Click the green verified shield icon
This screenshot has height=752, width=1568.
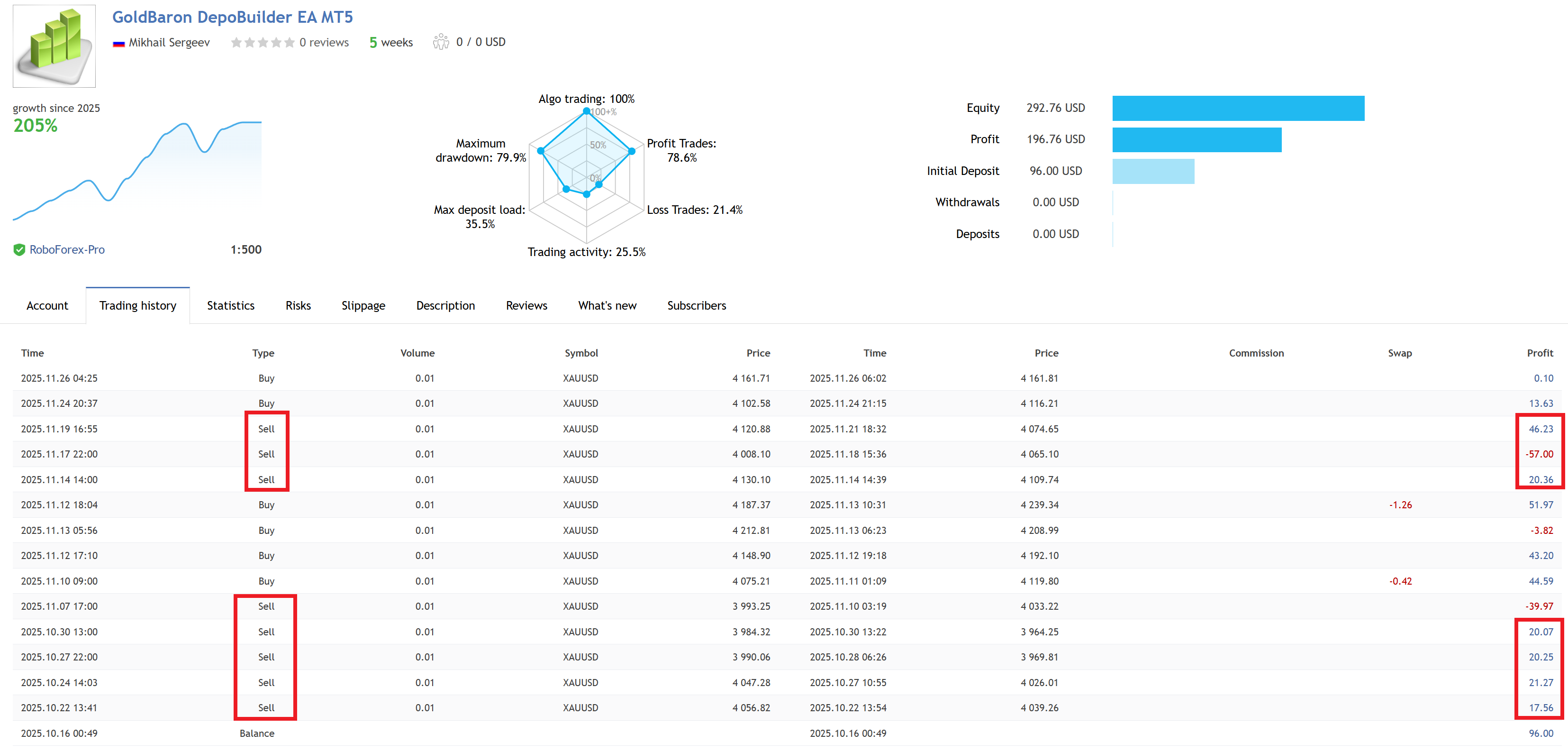pyautogui.click(x=19, y=250)
